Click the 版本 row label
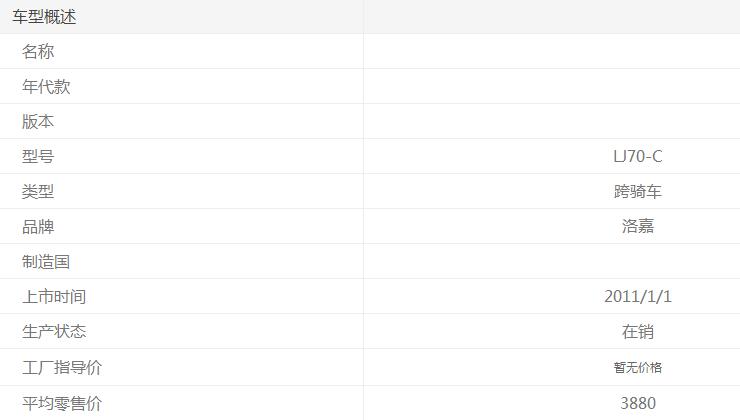The image size is (740, 420). click(38, 122)
